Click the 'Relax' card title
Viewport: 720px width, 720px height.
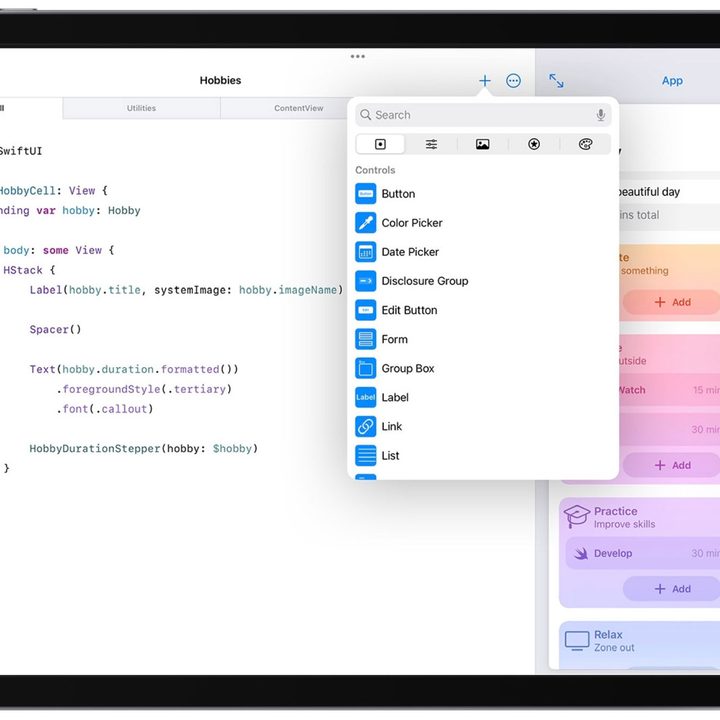(x=608, y=635)
